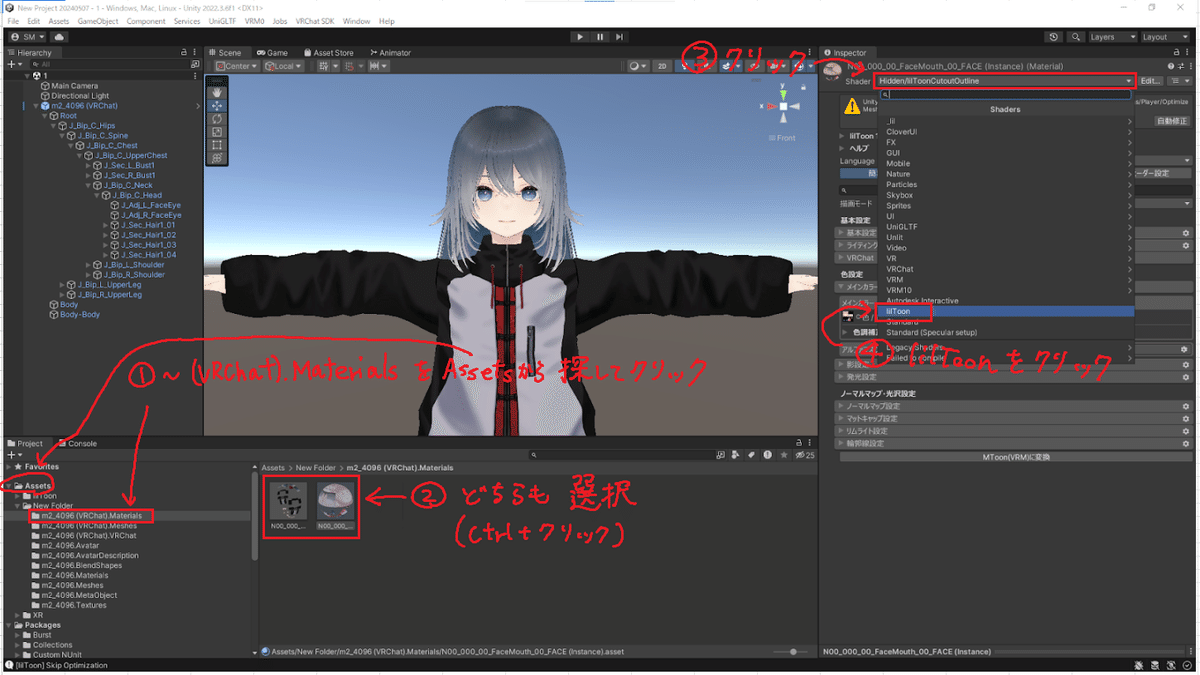Click the shader search input field
This screenshot has width=1200, height=675.
pyautogui.click(x=1006, y=95)
